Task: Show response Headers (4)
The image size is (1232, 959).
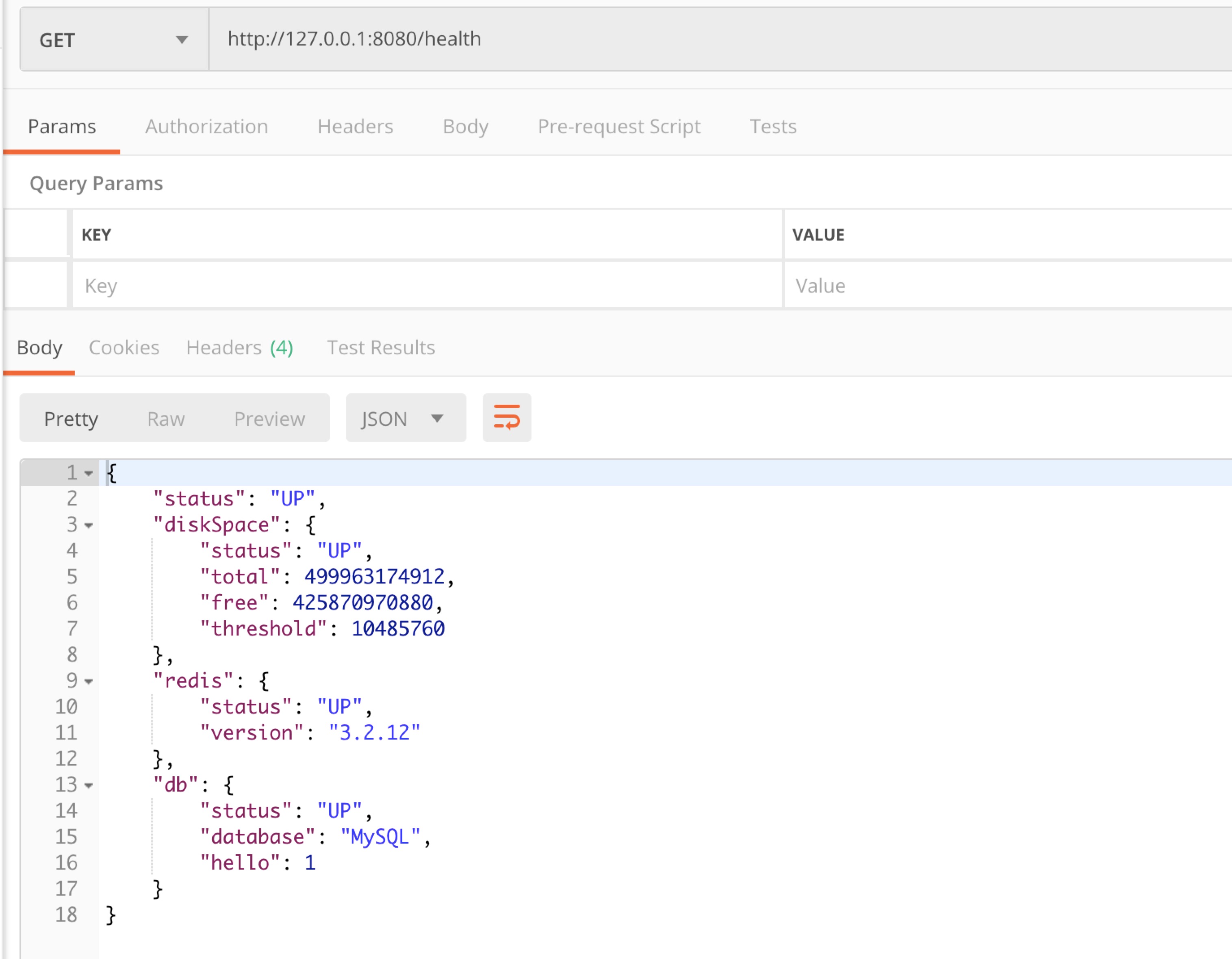Action: pyautogui.click(x=239, y=347)
